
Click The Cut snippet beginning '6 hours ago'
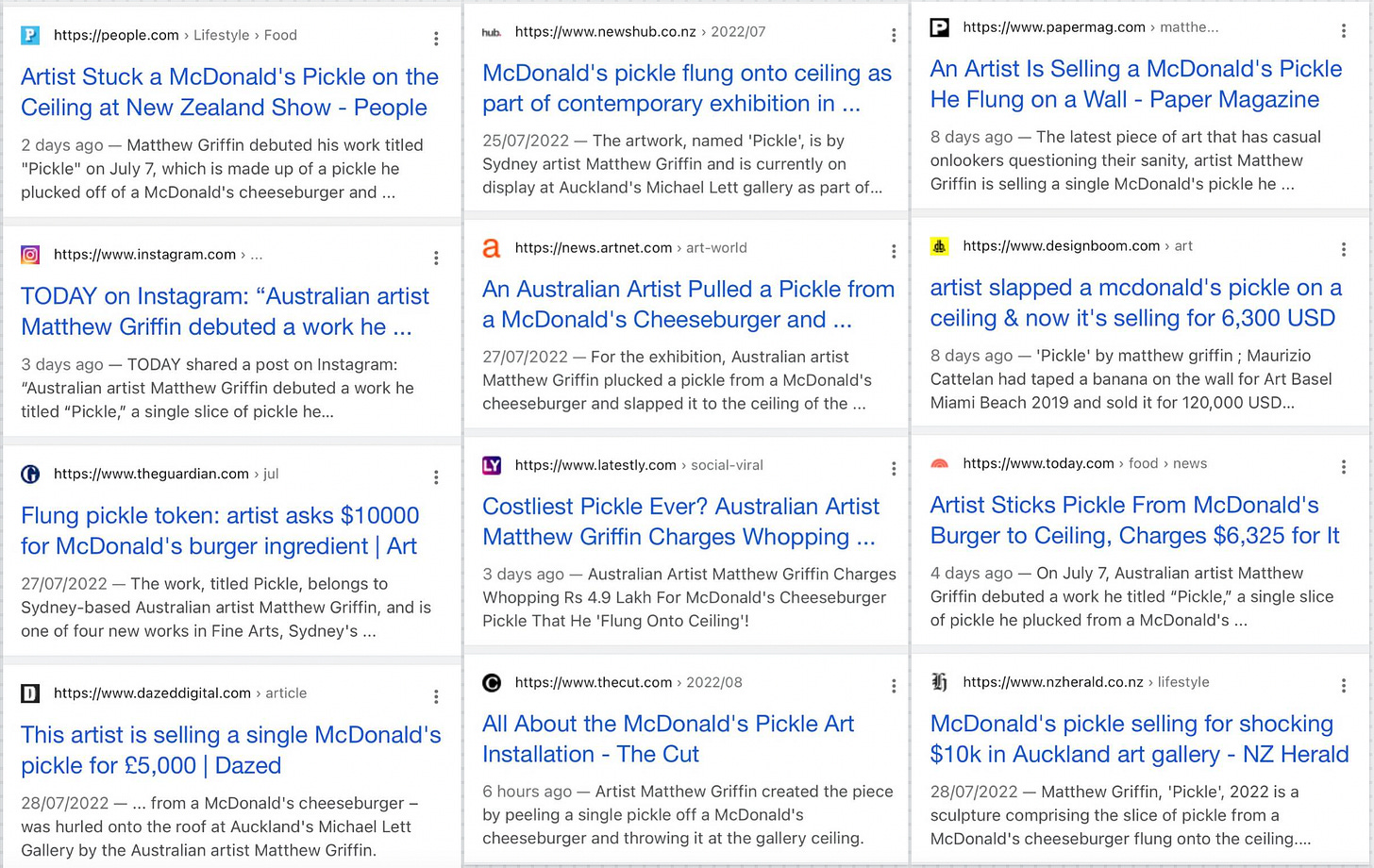tap(688, 814)
